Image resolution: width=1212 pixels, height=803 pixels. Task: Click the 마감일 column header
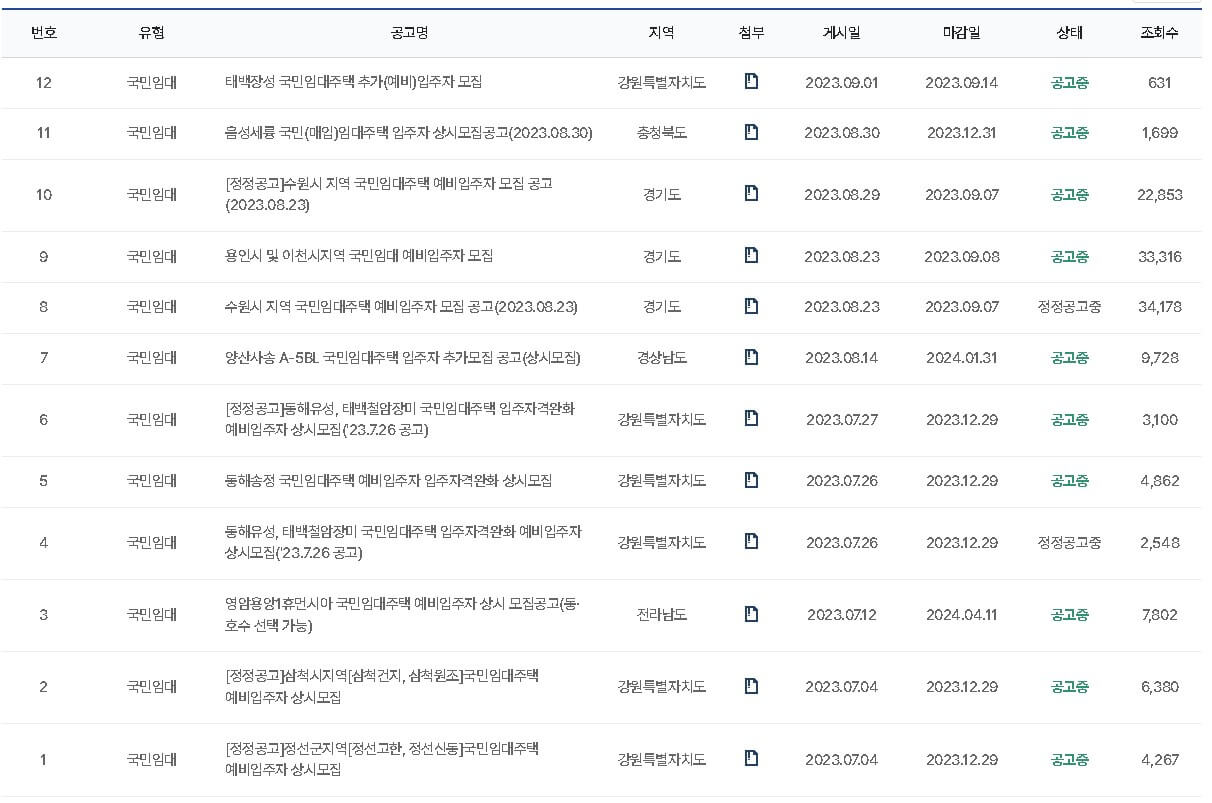(964, 32)
